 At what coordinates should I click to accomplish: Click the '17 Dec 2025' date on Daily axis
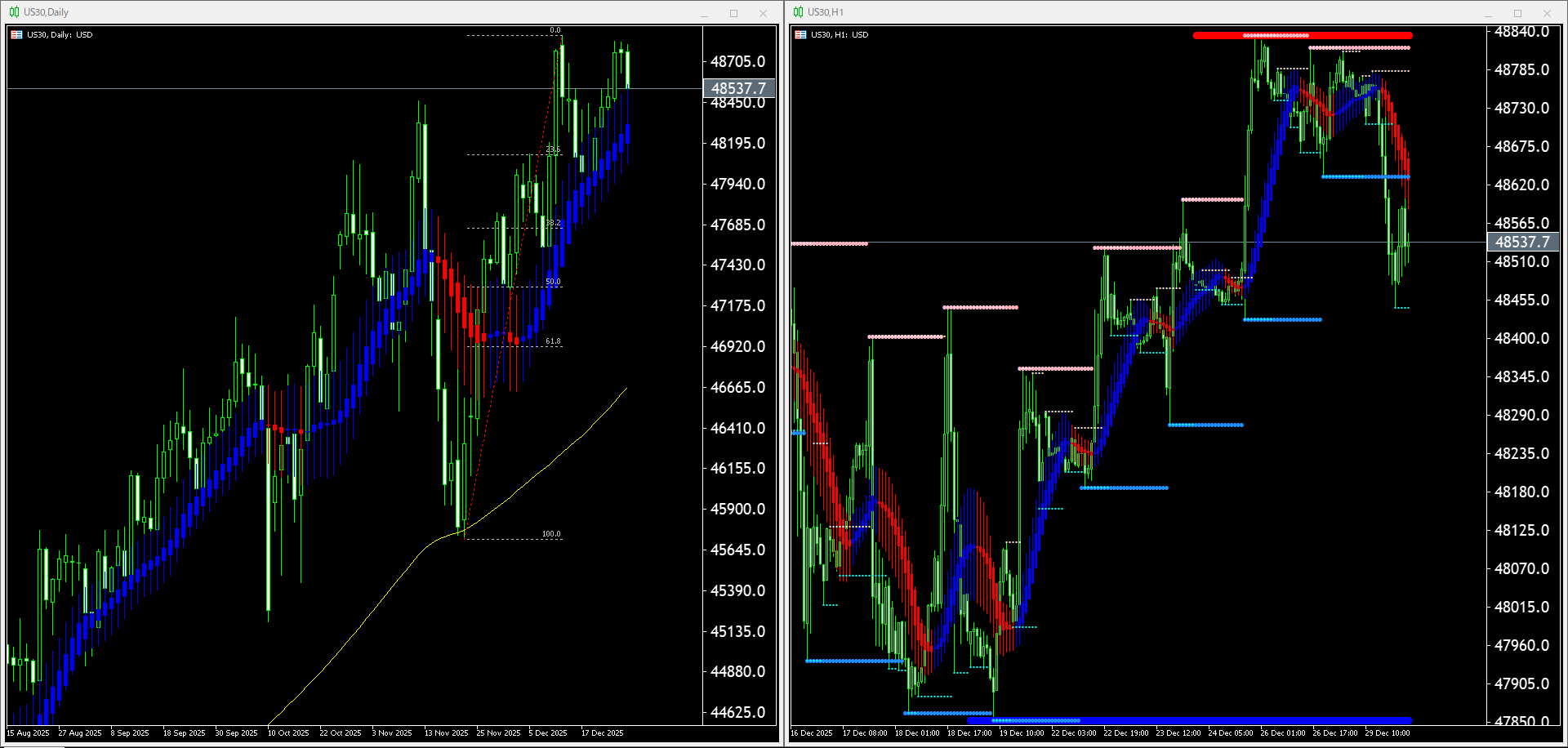click(x=603, y=733)
